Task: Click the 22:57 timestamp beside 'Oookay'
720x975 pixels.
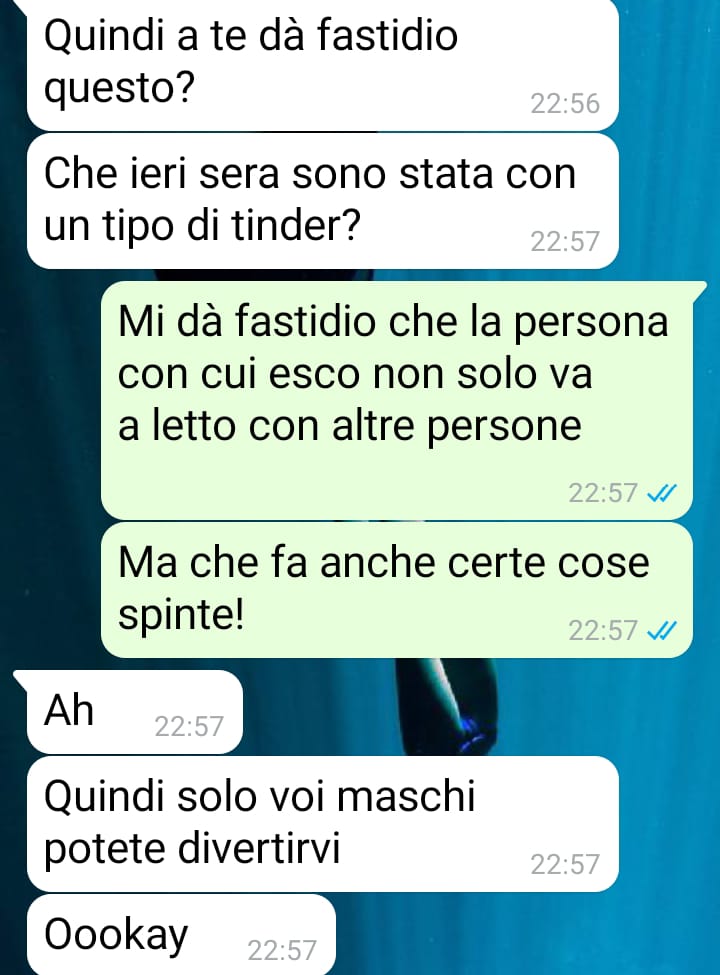Action: click(x=282, y=951)
